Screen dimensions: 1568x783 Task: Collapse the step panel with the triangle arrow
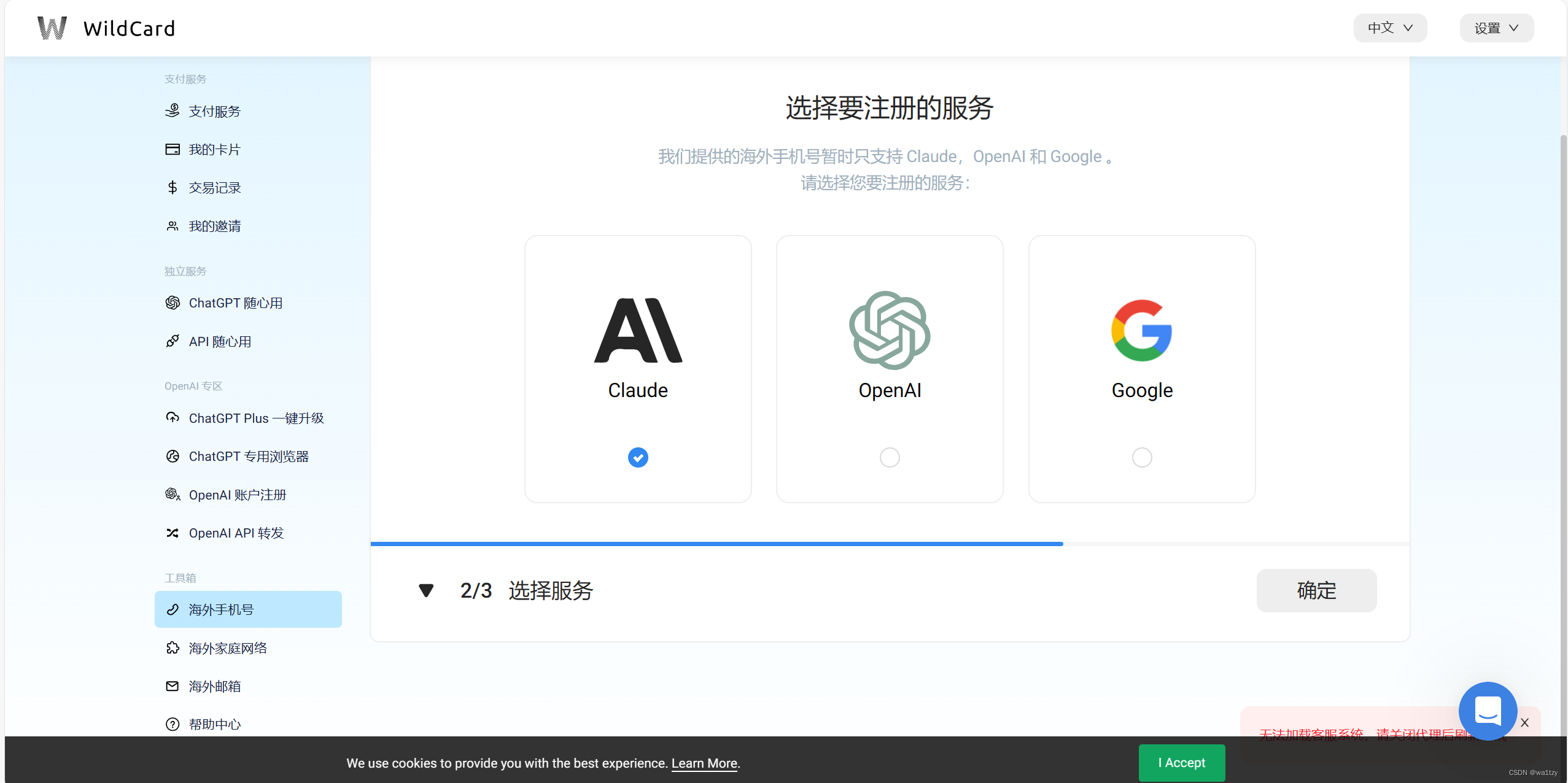426,591
